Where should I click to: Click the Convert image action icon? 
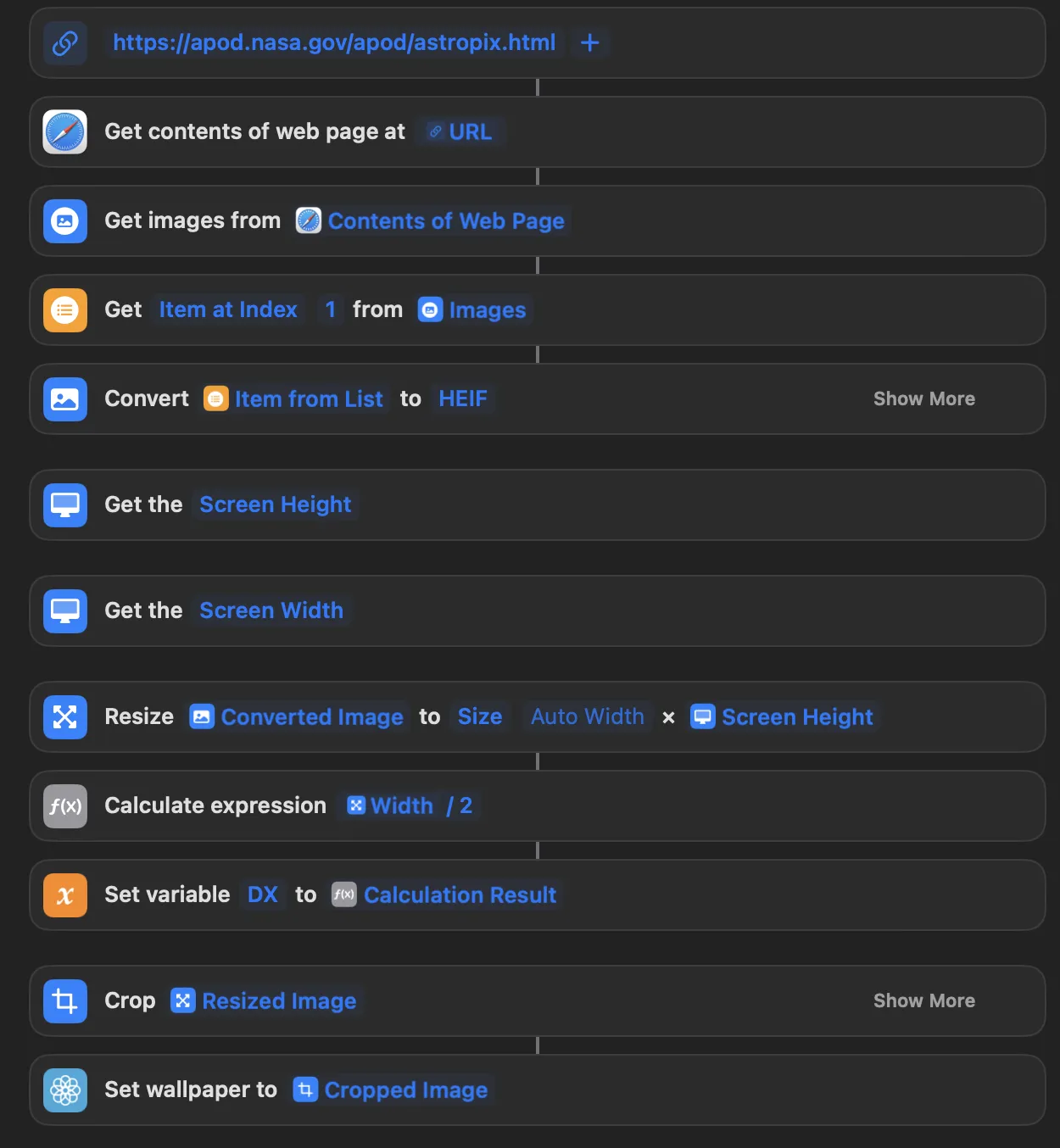click(65, 399)
